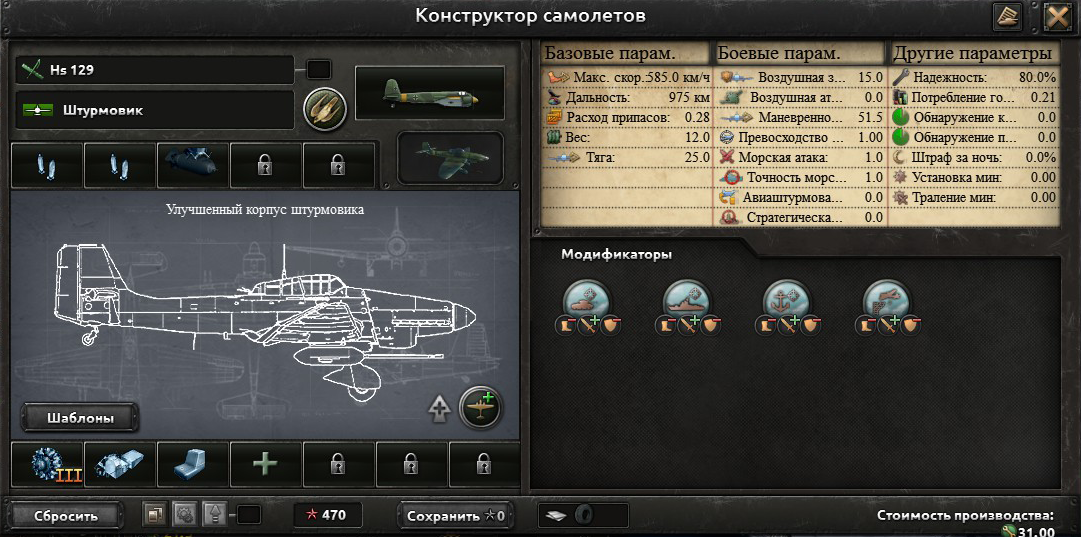The image size is (1081, 537).
Task: Click the auto-upgrade arrow icon
Action: (439, 408)
